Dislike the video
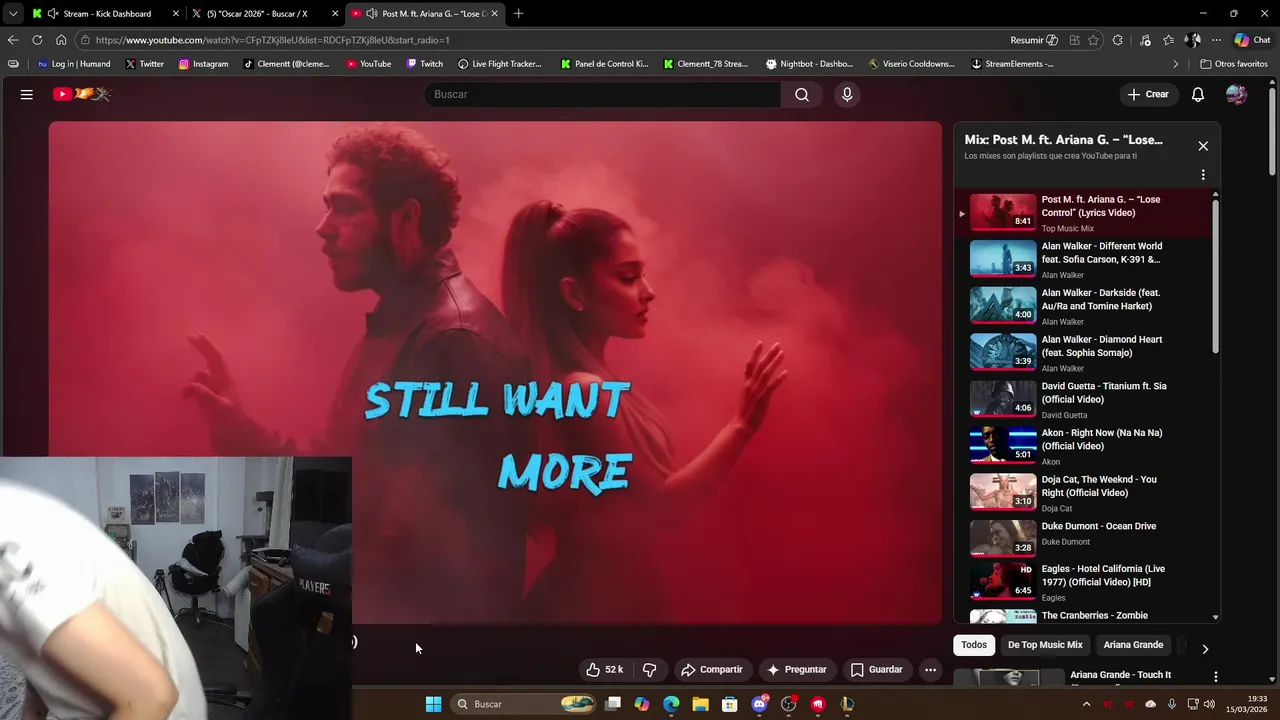This screenshot has height=720, width=1280. tap(649, 670)
